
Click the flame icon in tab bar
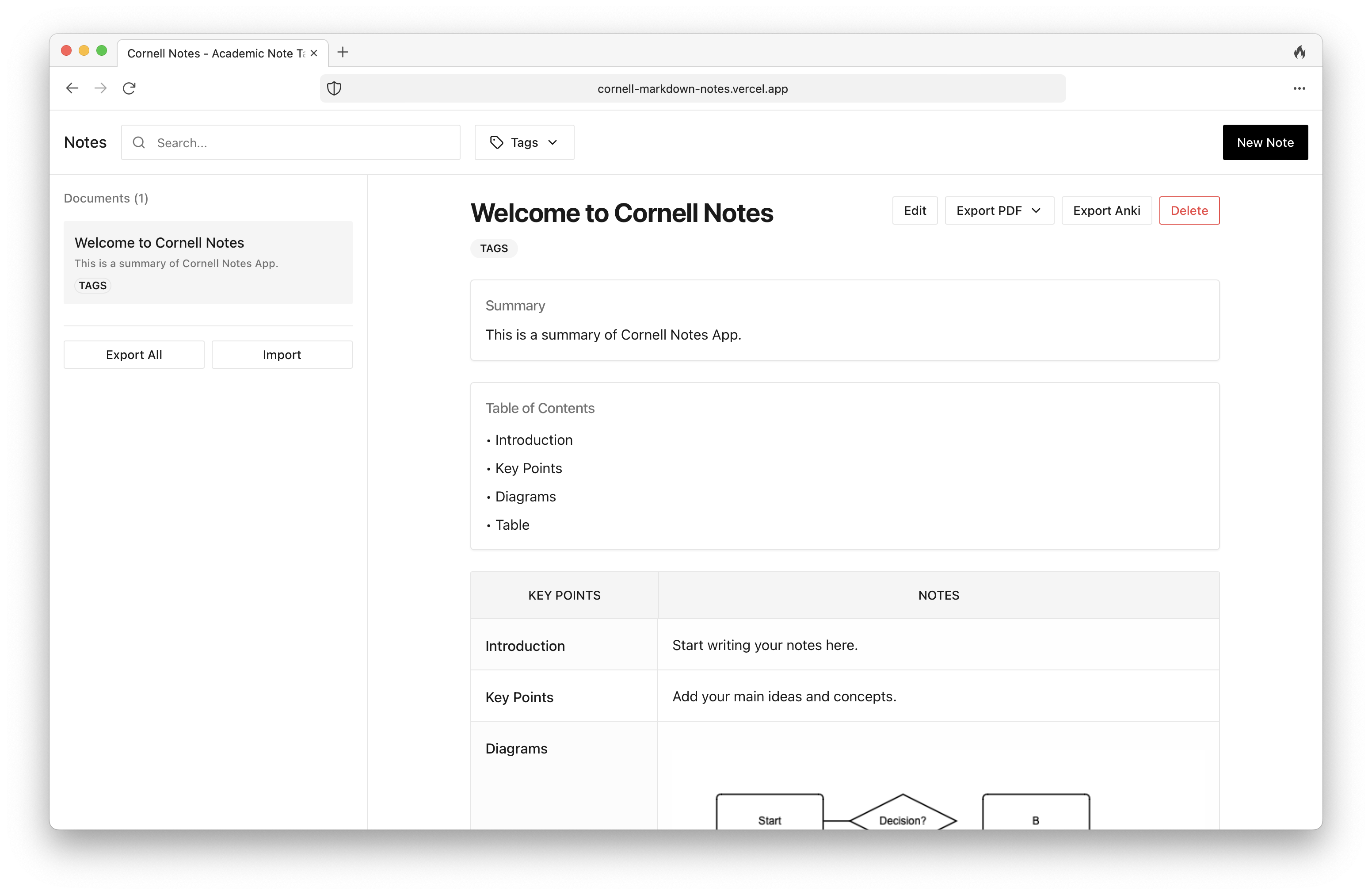pyautogui.click(x=1300, y=53)
